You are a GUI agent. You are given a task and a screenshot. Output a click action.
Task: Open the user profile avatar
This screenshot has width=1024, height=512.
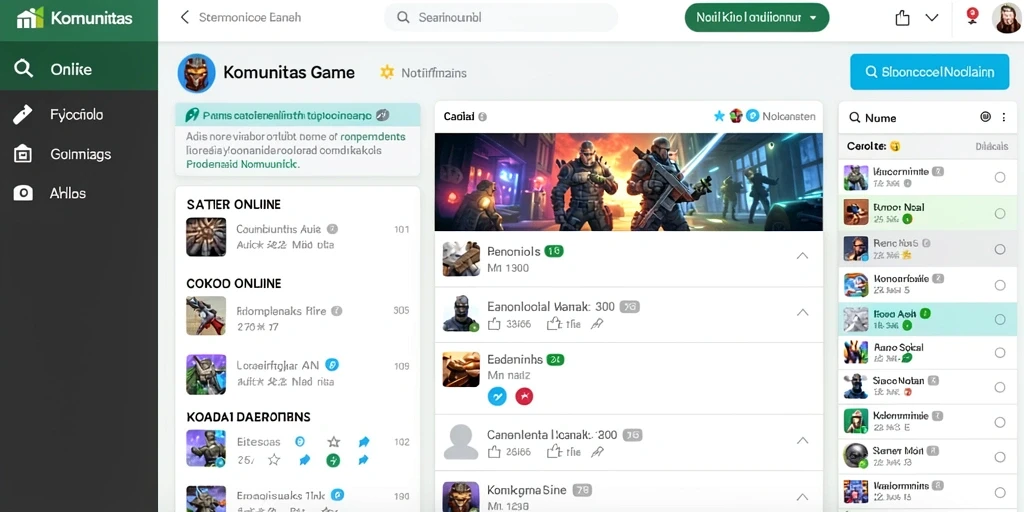point(1006,18)
